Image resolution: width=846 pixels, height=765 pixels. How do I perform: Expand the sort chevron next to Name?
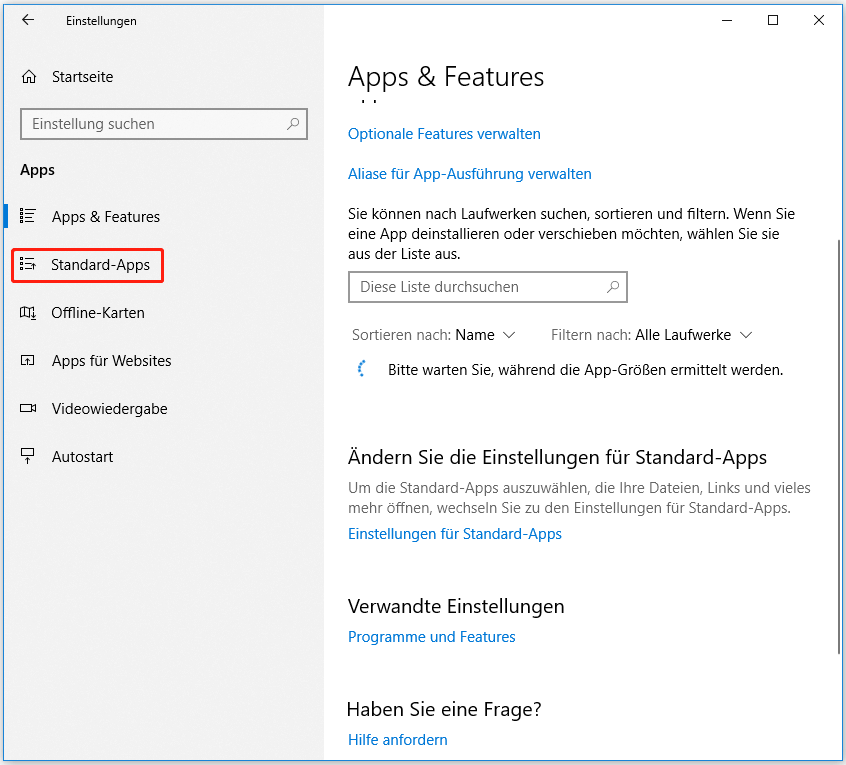pos(511,336)
